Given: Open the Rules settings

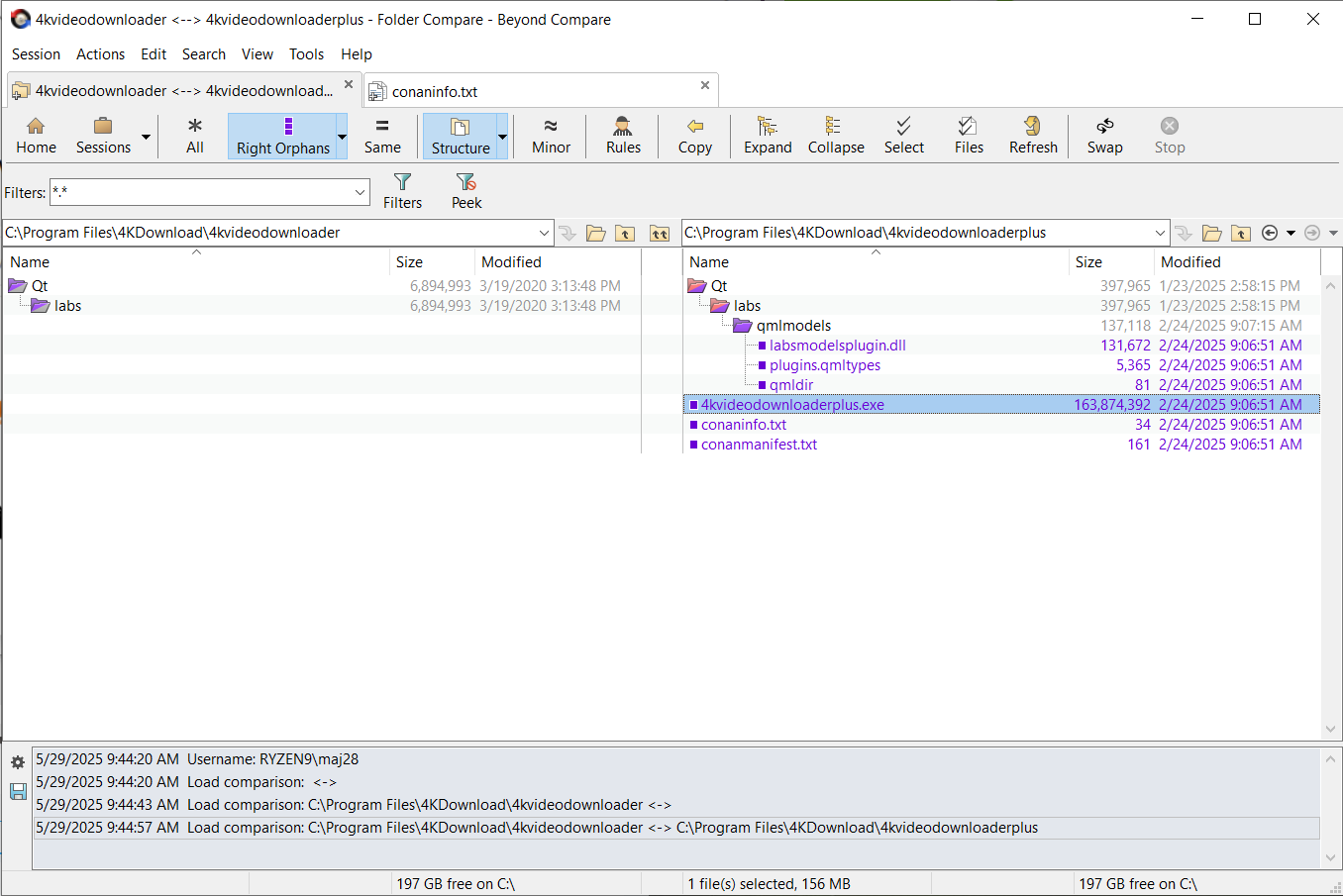Looking at the screenshot, I should coord(623,136).
